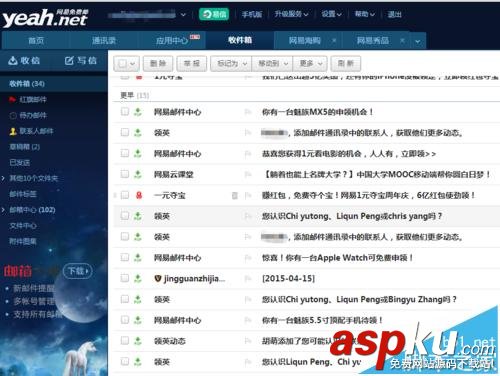
Task: Click the 收信 receive-mail icon in sidebar
Action: coord(13,60)
